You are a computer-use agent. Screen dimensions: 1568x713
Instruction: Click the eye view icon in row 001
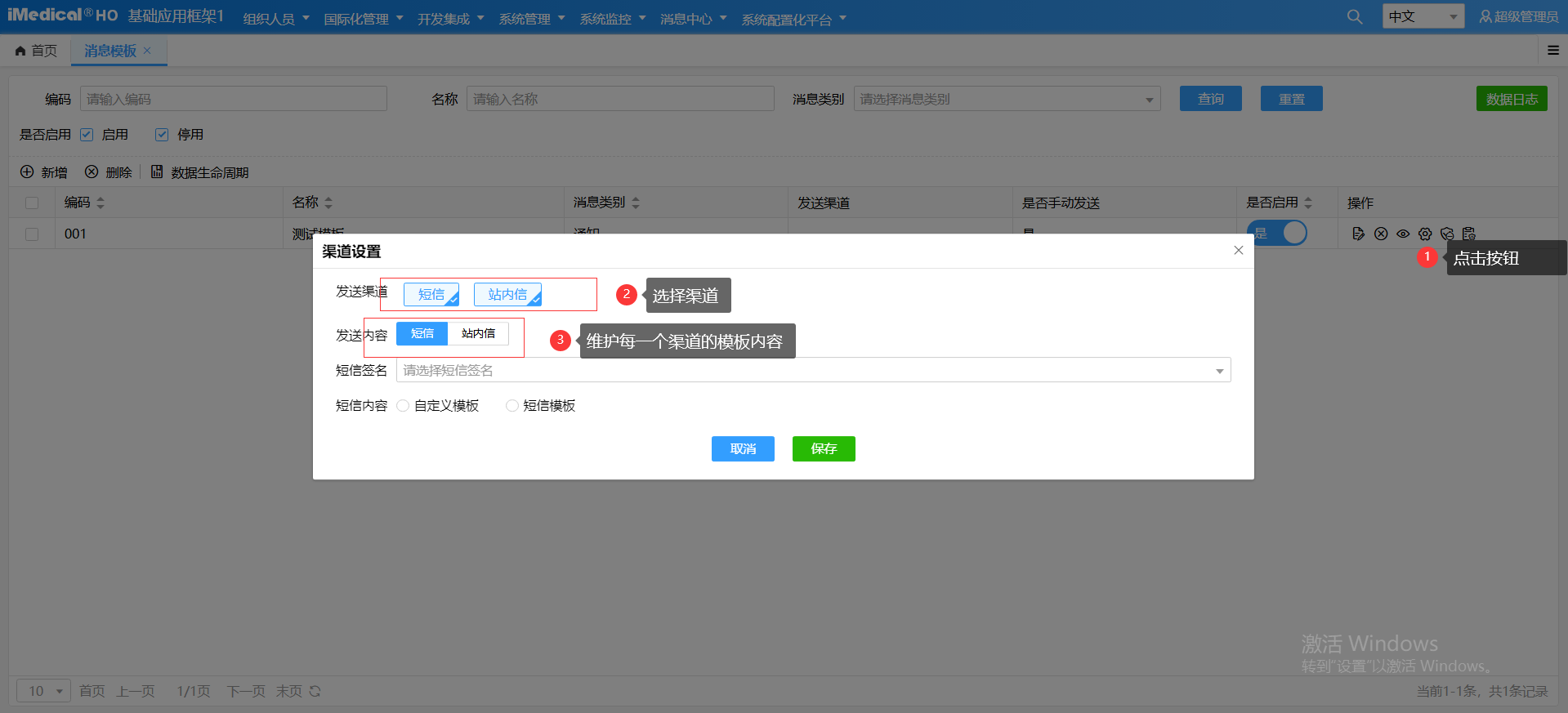tap(1403, 234)
